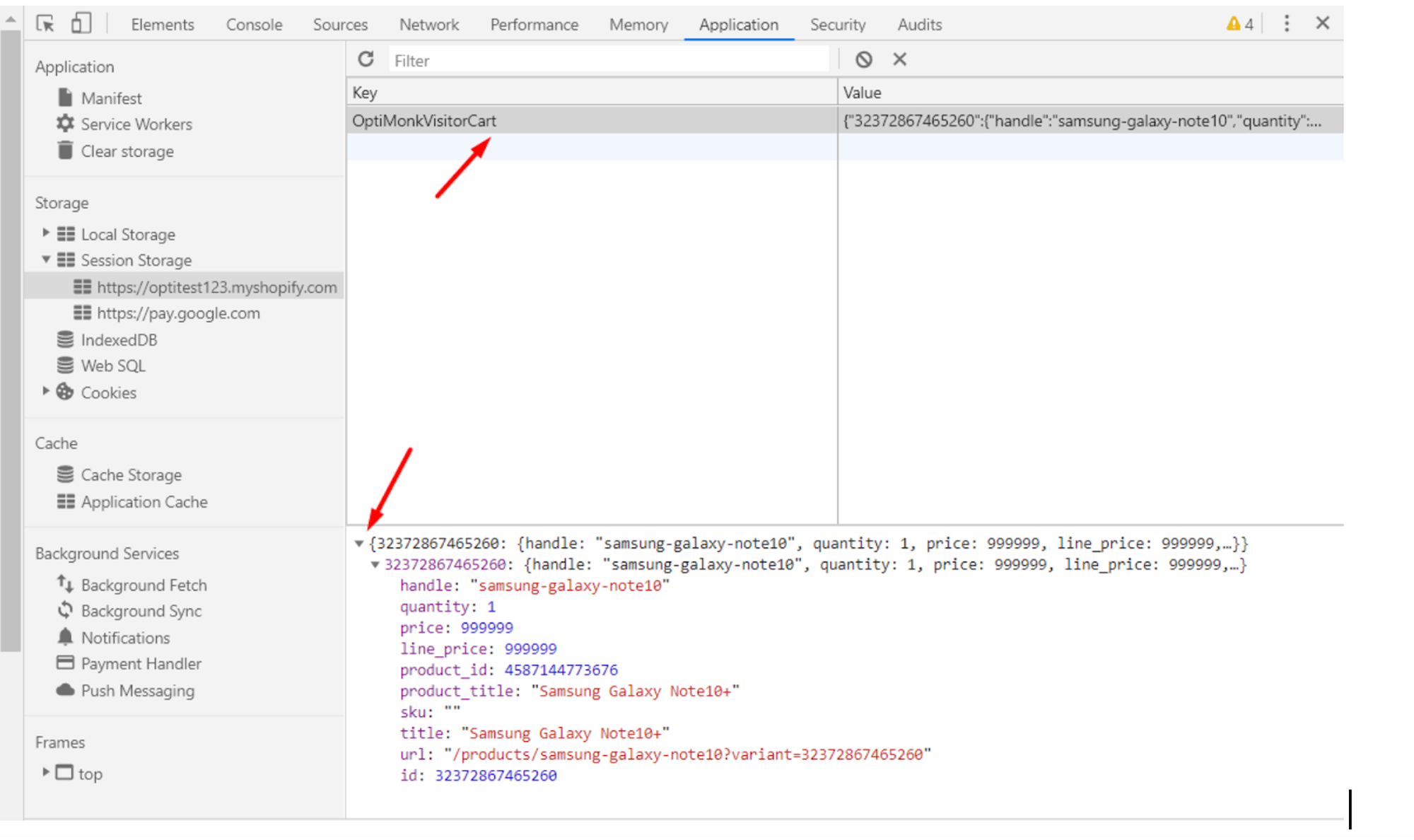Switch to the Console tab
The width and height of the screenshot is (1414, 840).
(254, 25)
